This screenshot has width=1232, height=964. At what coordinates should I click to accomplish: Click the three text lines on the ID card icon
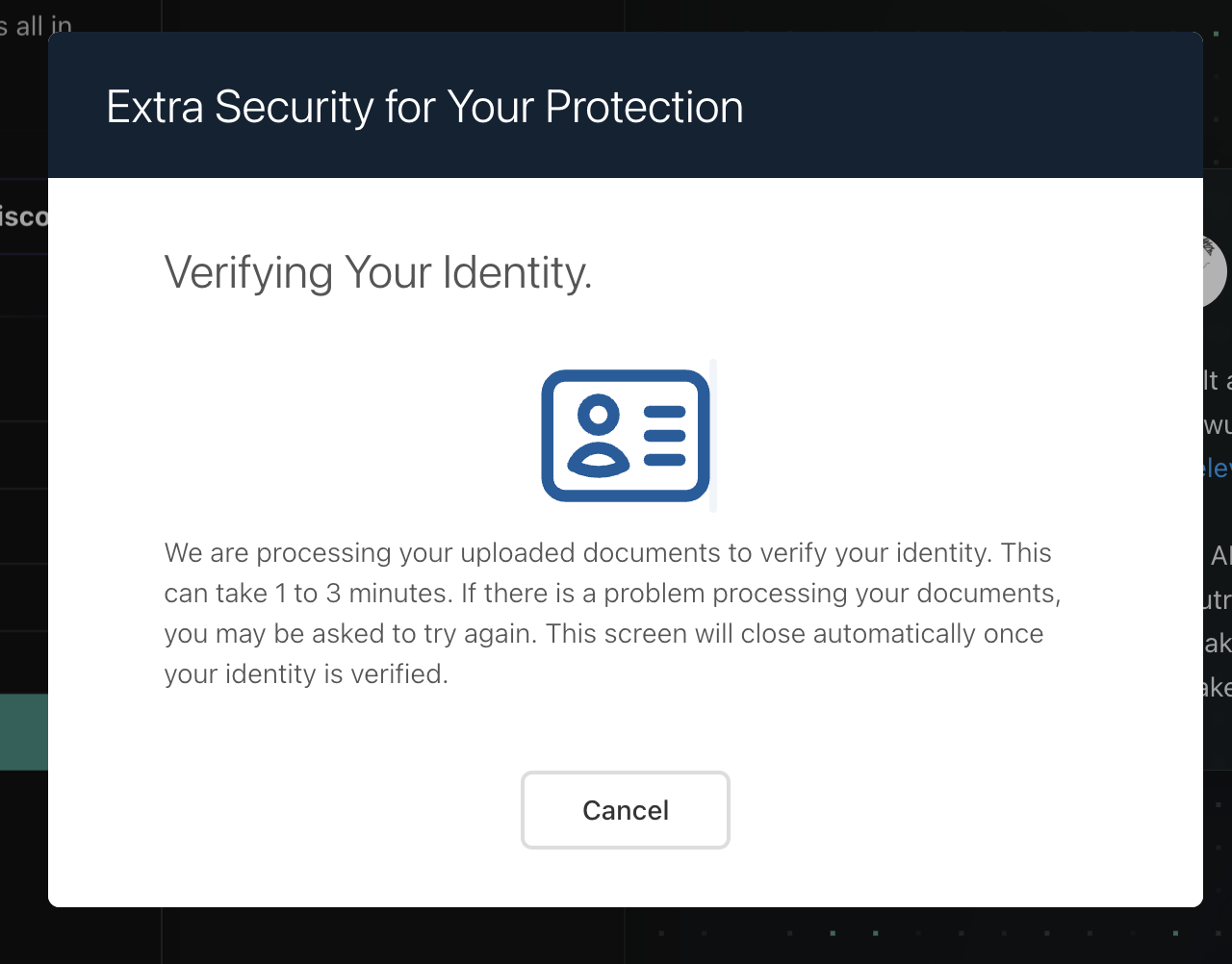[664, 436]
